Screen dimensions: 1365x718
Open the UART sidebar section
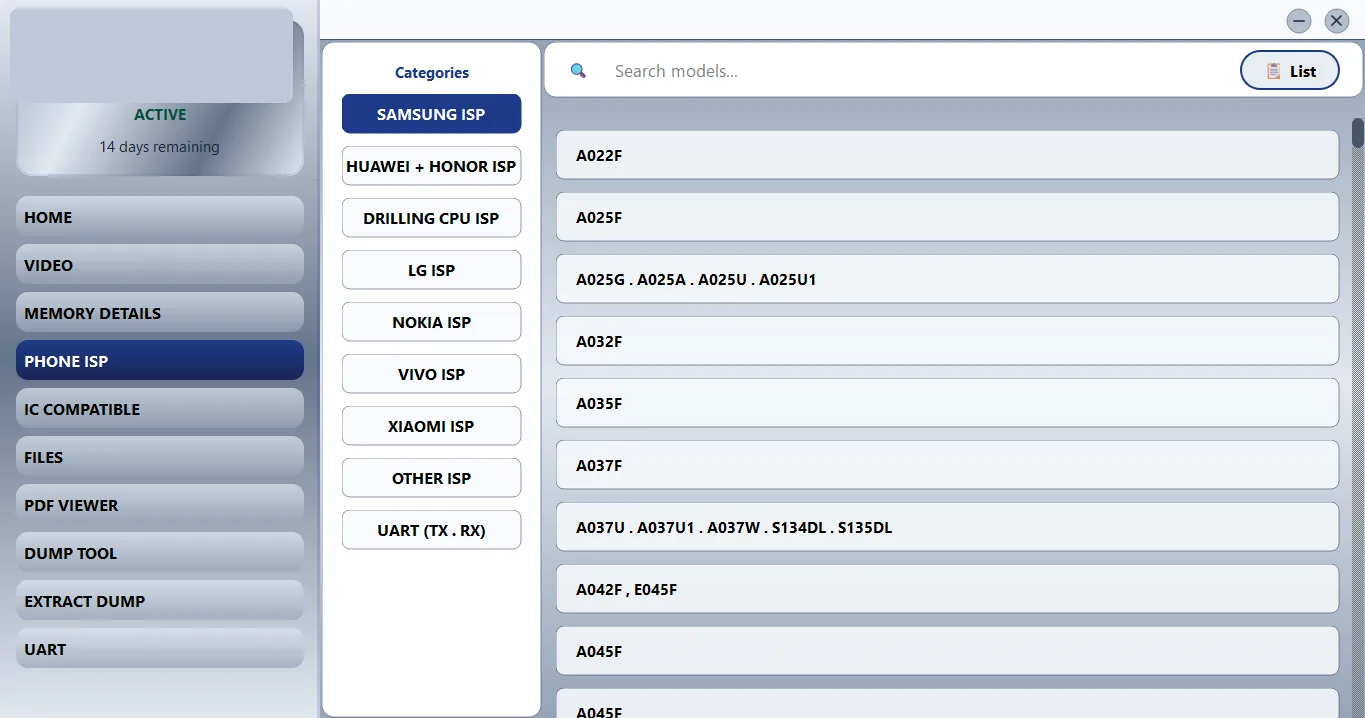[160, 649]
